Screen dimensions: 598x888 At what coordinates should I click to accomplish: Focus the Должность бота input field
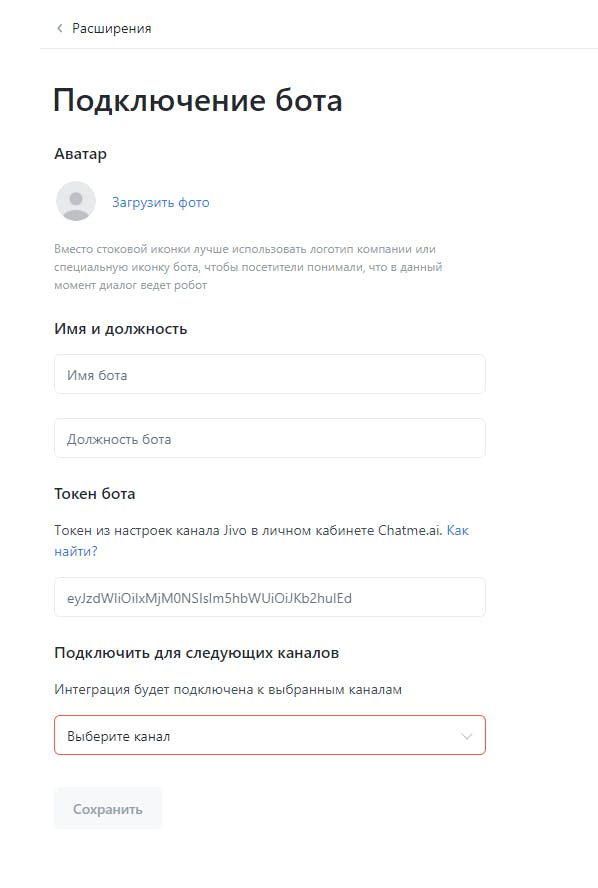click(x=270, y=438)
